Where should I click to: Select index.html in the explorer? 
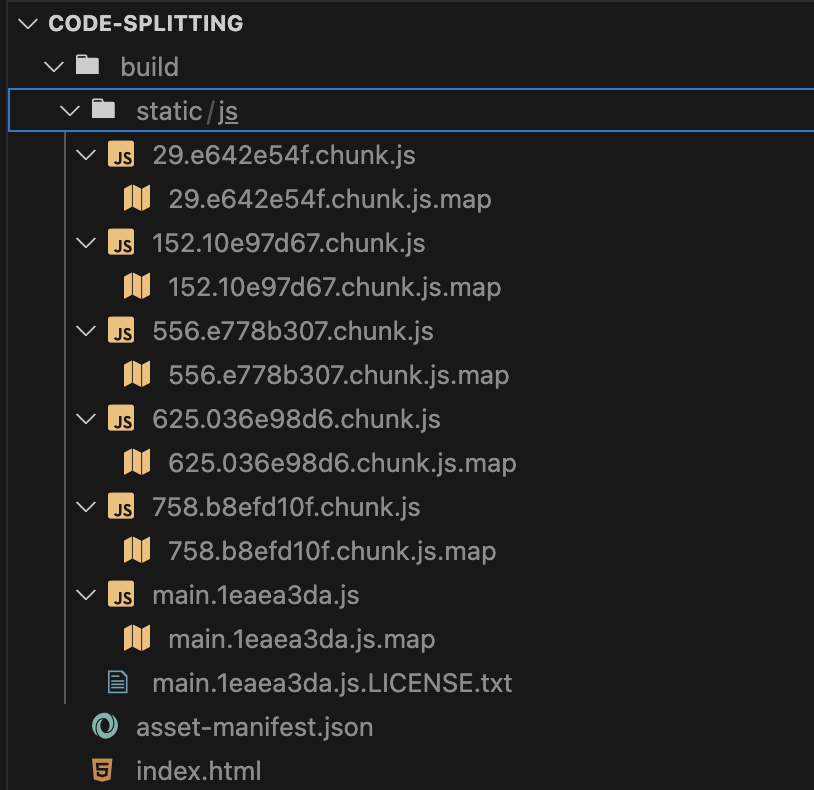pyautogui.click(x=198, y=770)
